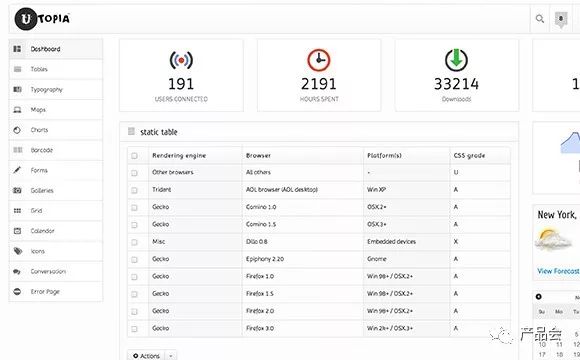Click the Barcode sidebar icon

pos(17,150)
